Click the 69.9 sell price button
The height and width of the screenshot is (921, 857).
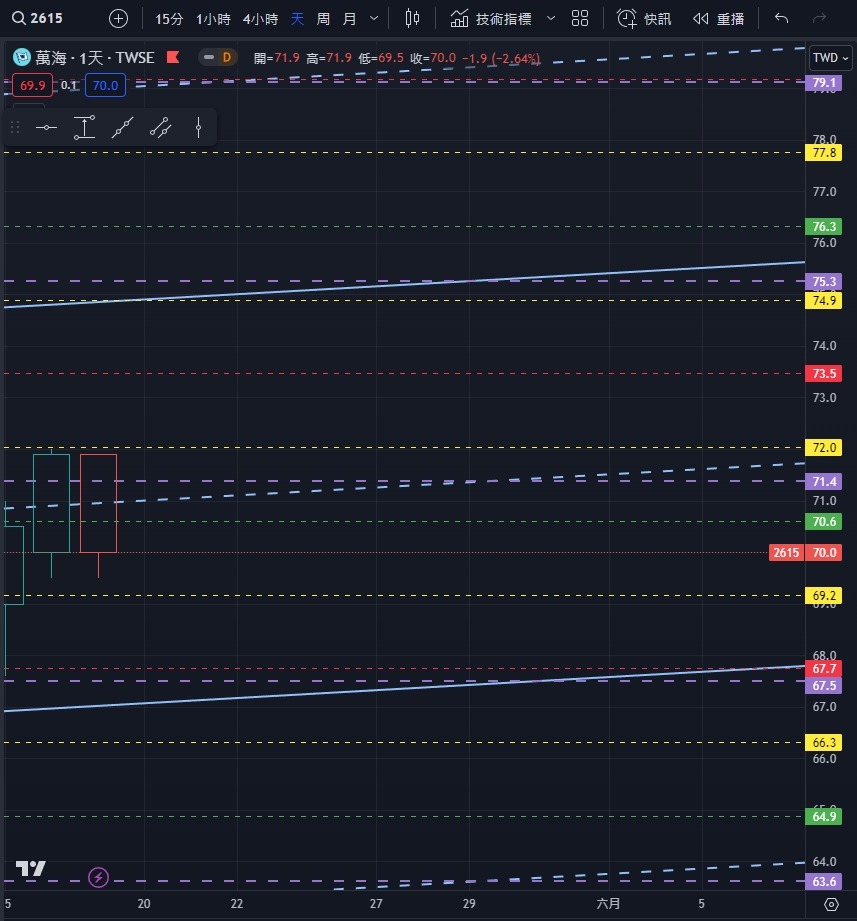tap(32, 85)
